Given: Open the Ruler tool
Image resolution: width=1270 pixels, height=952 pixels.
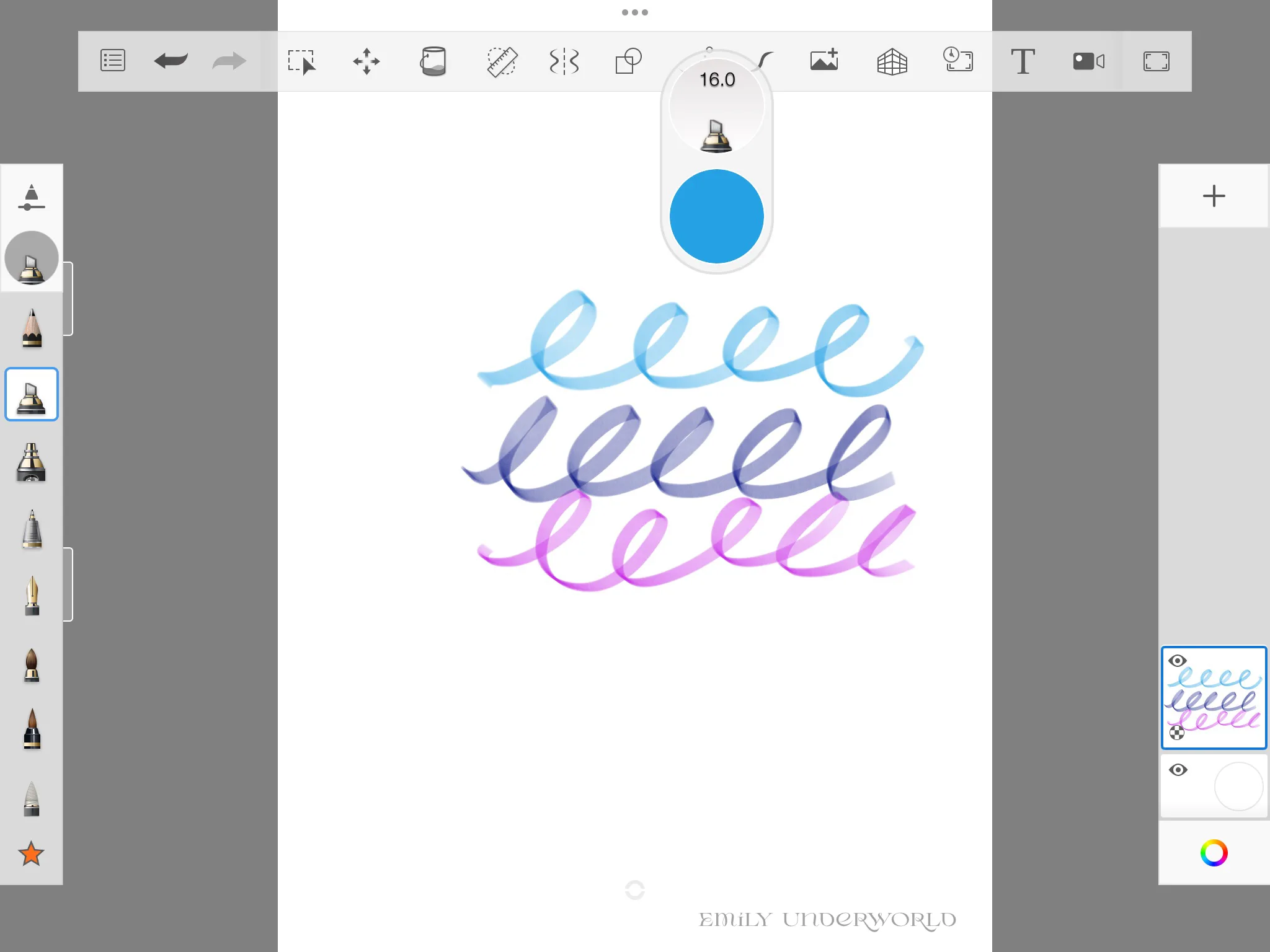Looking at the screenshot, I should click(502, 61).
